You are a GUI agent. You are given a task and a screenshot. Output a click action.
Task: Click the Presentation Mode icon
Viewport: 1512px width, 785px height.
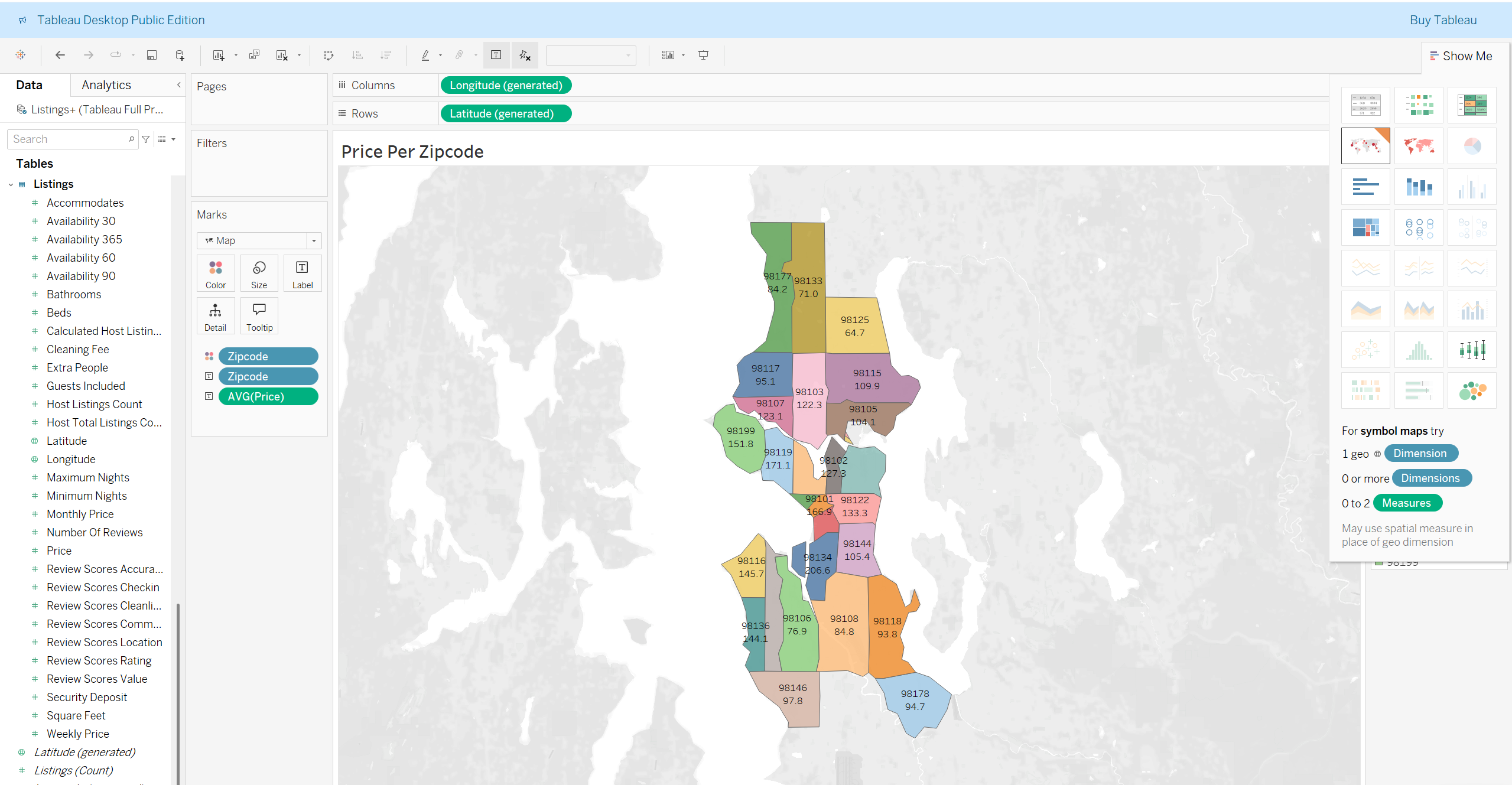(x=703, y=55)
